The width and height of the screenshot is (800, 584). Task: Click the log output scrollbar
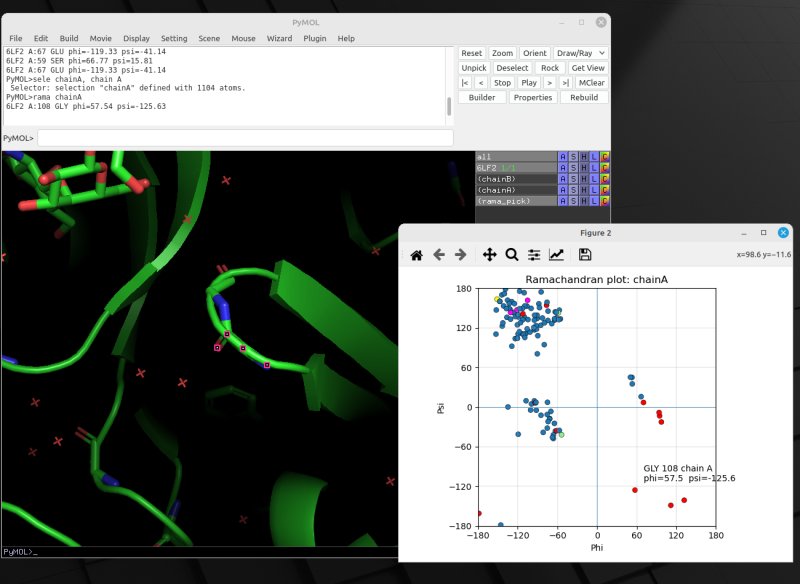[449, 107]
